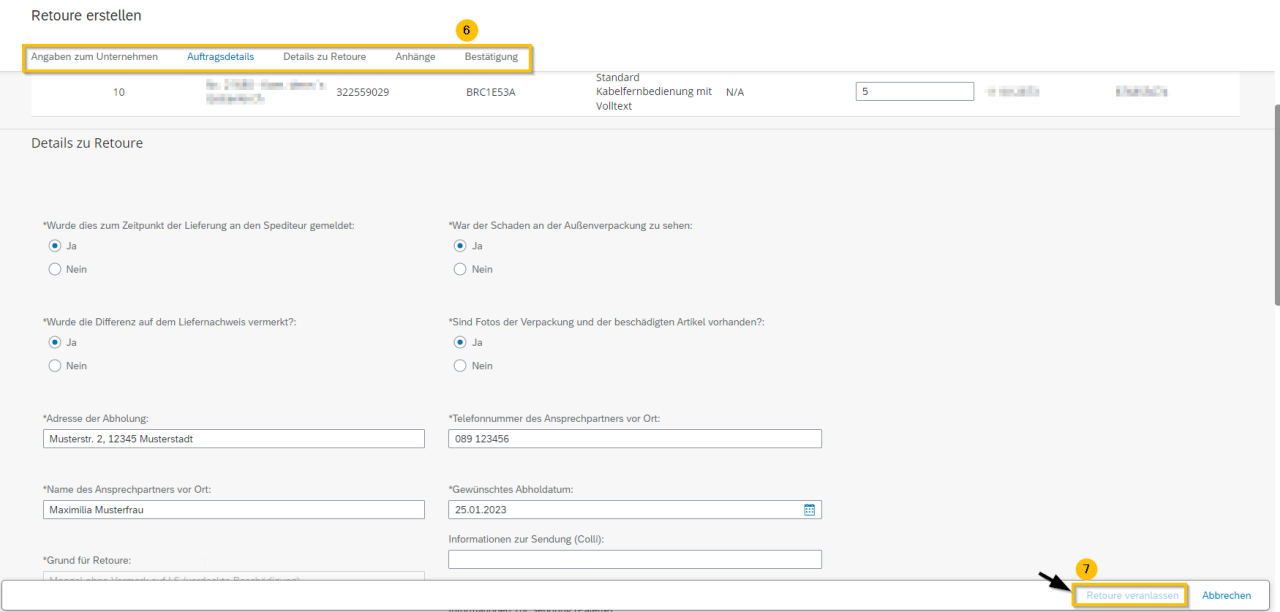Click the vertical page scrollbar
Image resolution: width=1280 pixels, height=612 pixels.
(x=1275, y=205)
